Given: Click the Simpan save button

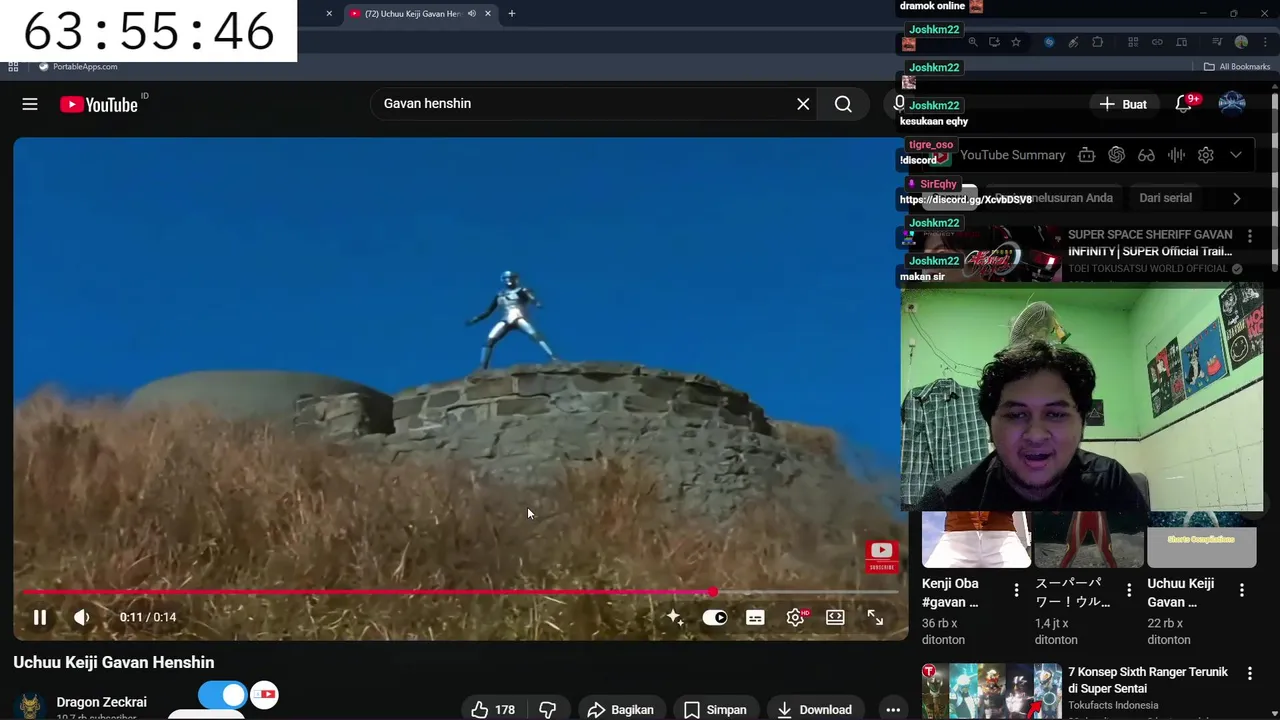Looking at the screenshot, I should click(715, 710).
